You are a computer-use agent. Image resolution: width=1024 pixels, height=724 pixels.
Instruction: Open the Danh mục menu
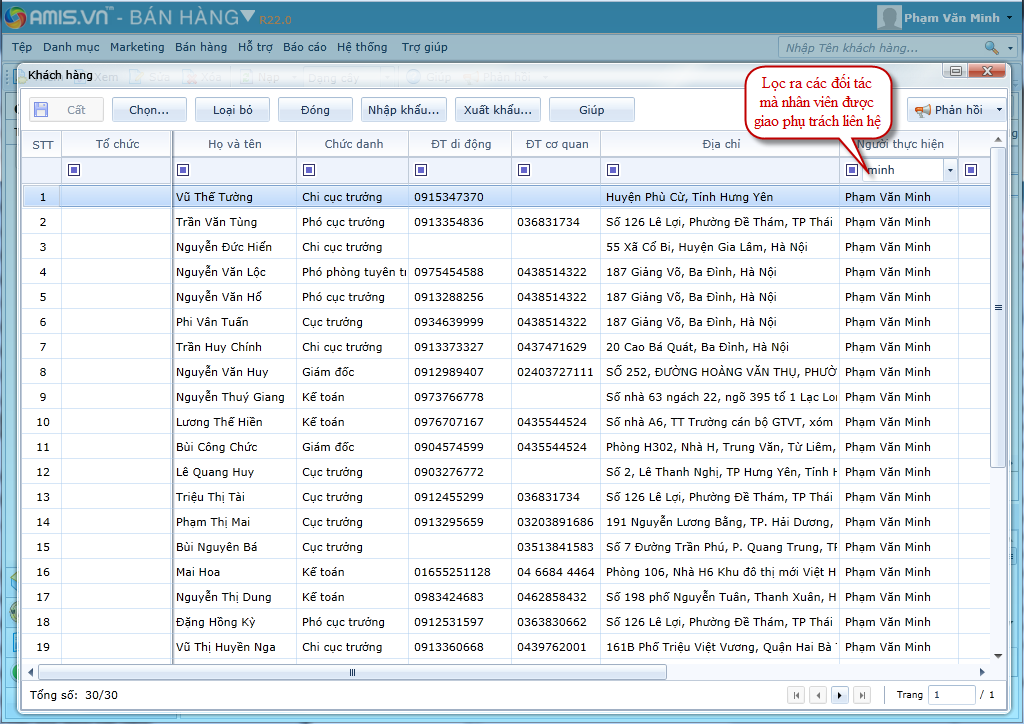(x=71, y=47)
